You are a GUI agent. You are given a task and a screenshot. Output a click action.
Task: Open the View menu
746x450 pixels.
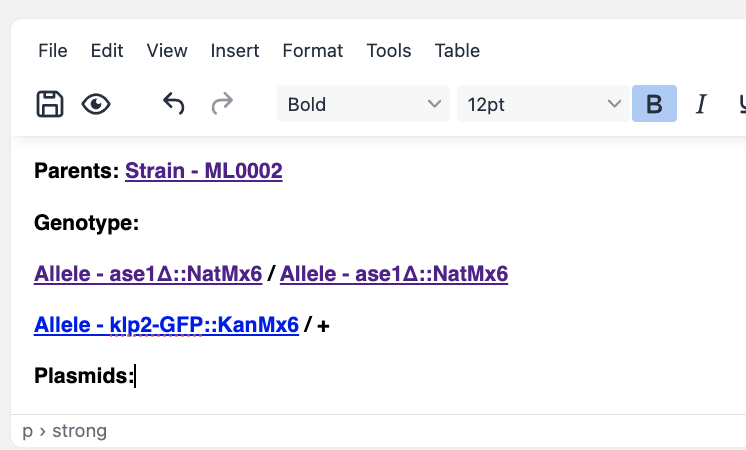point(167,50)
